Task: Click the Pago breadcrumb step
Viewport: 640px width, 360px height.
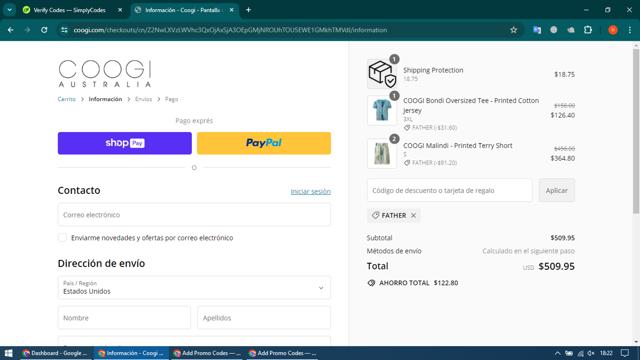Action: pyautogui.click(x=171, y=99)
